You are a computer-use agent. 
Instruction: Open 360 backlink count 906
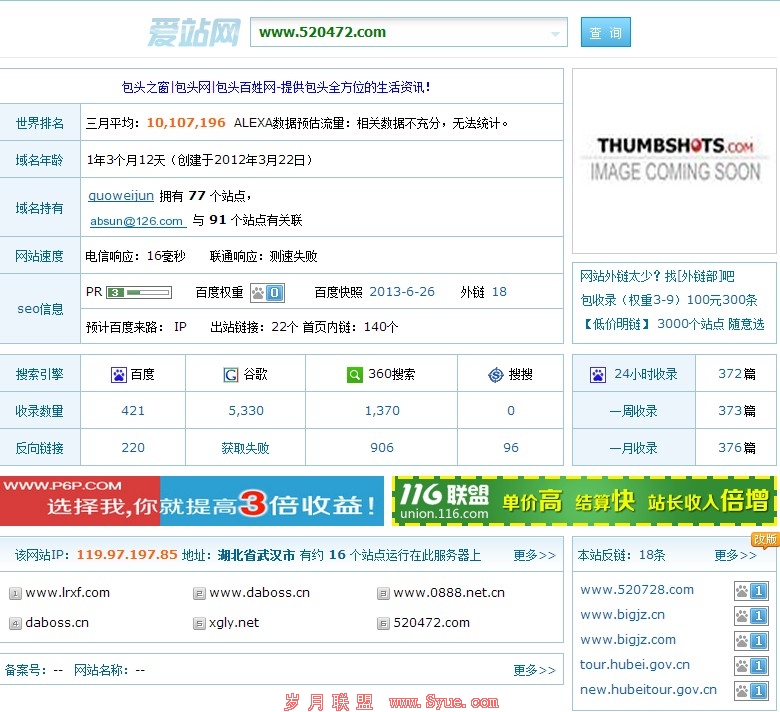(x=382, y=448)
